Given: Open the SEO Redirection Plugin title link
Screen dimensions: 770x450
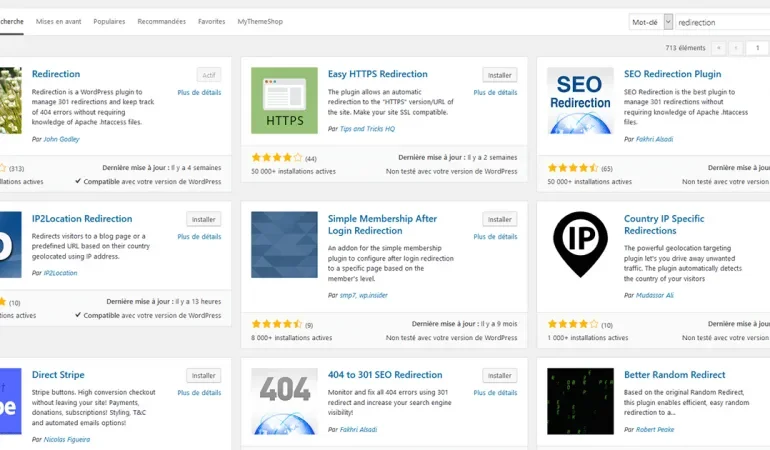Looking at the screenshot, I should (x=672, y=74).
